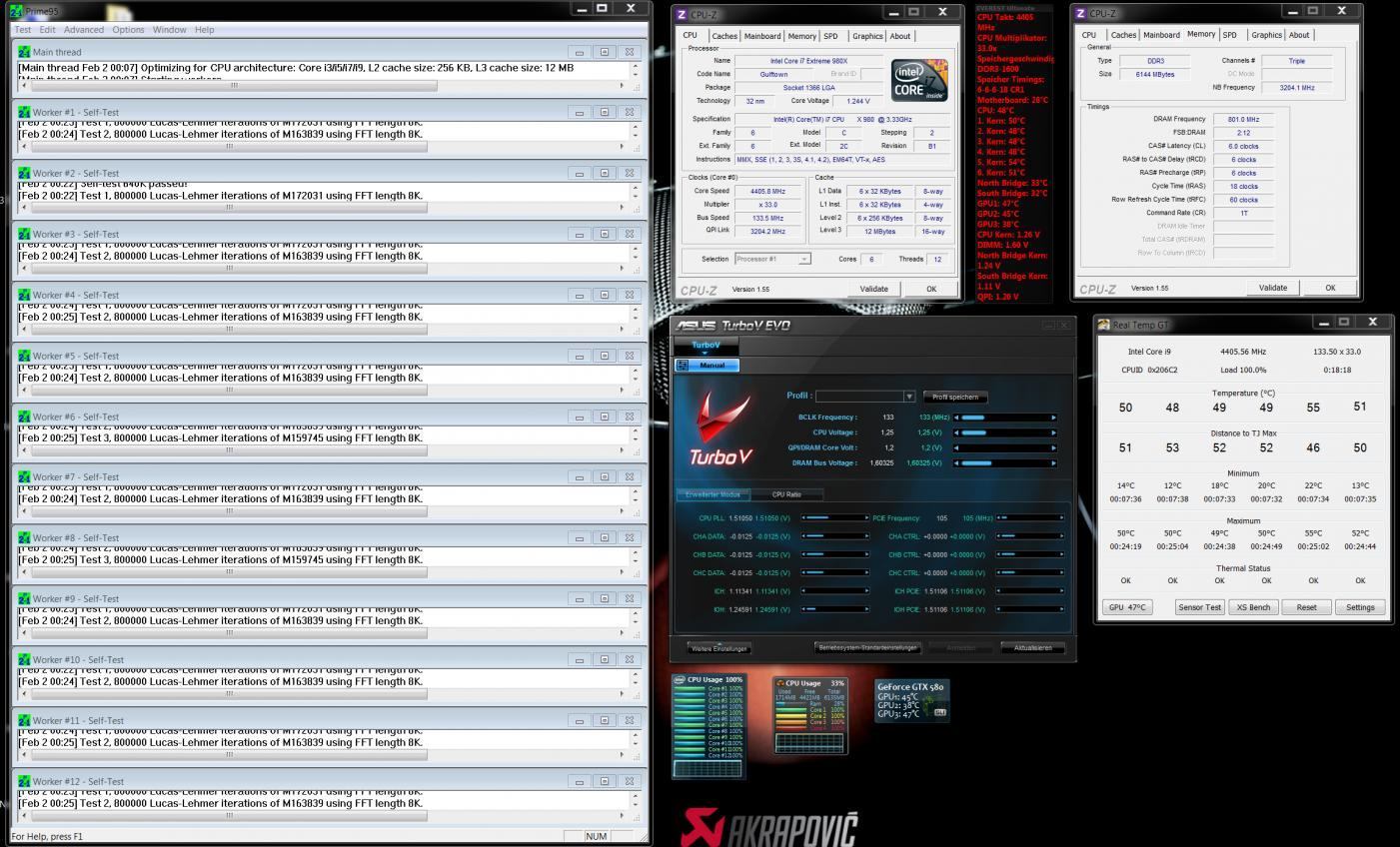1400x847 pixels.
Task: Click the CPU-Z icon in the Memory tab window
Action: point(1081,13)
